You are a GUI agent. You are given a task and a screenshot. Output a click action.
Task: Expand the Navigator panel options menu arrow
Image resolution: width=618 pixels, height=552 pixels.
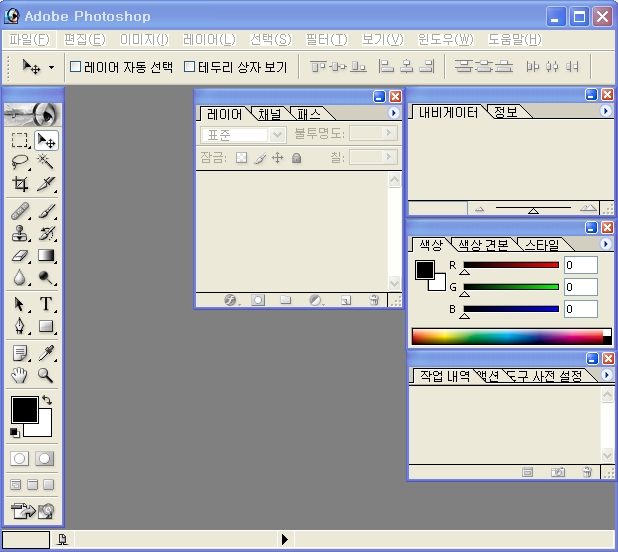[x=605, y=111]
